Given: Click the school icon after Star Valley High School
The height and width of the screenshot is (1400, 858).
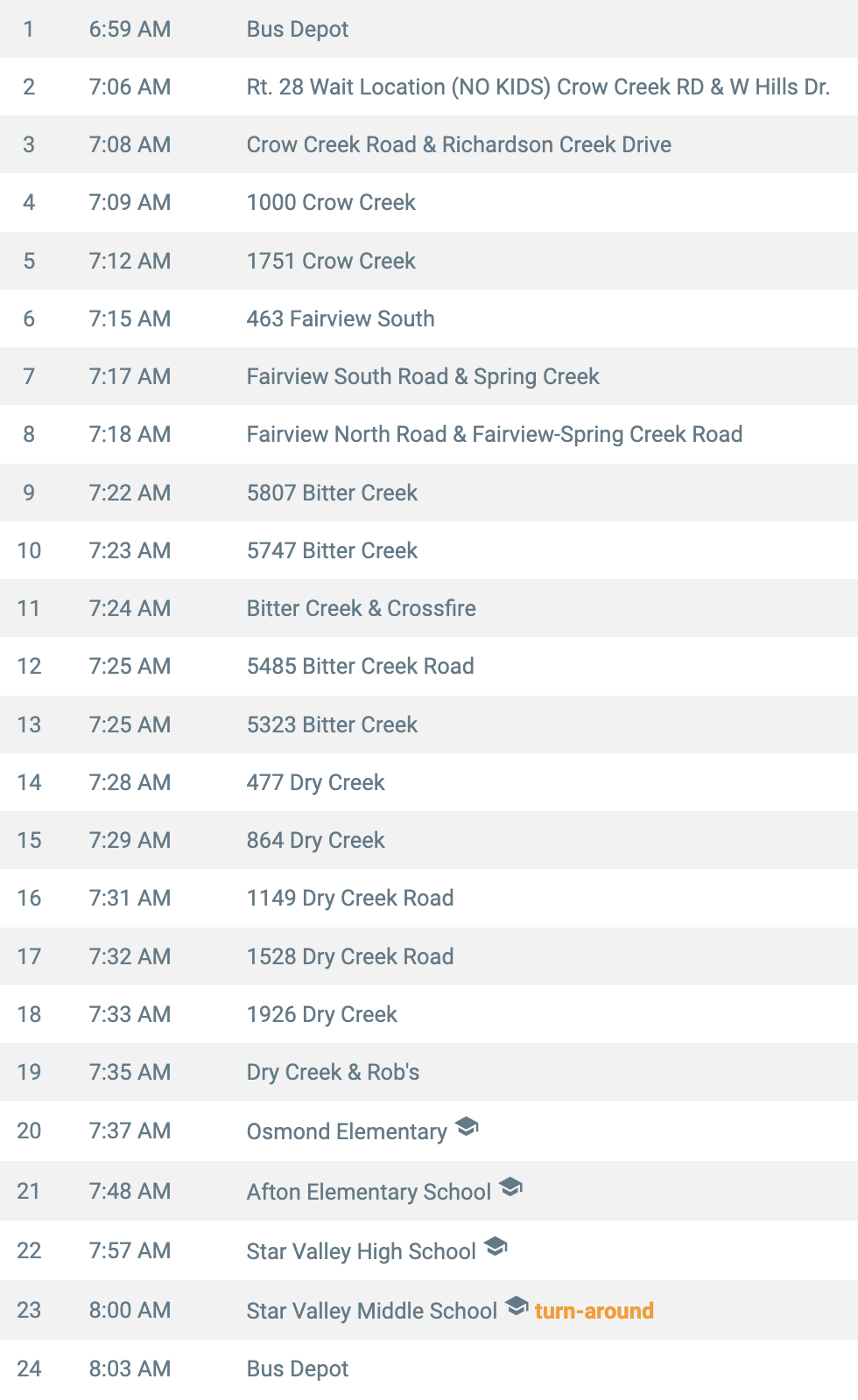Looking at the screenshot, I should tap(496, 1246).
